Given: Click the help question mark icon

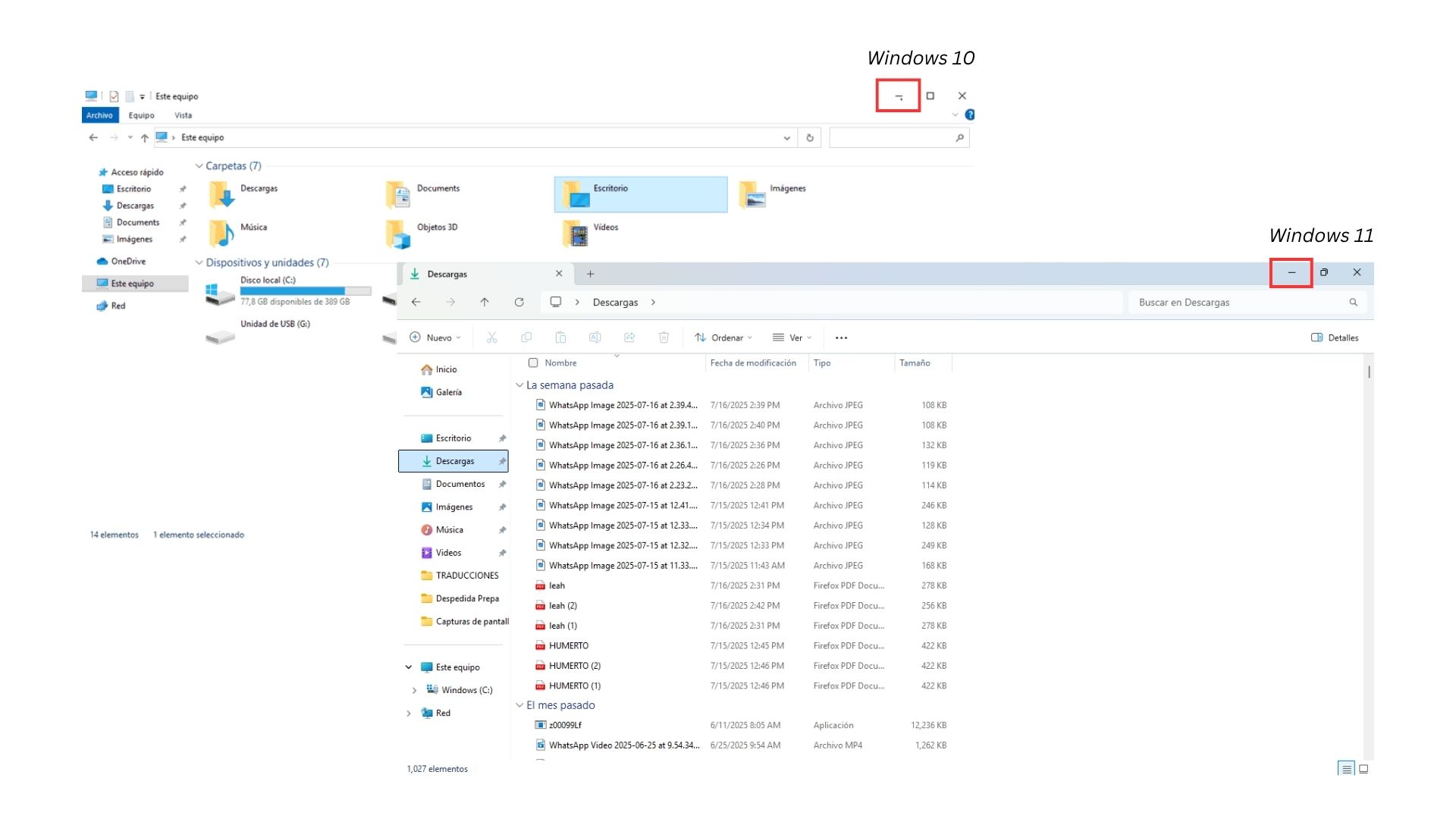Looking at the screenshot, I should tap(969, 115).
